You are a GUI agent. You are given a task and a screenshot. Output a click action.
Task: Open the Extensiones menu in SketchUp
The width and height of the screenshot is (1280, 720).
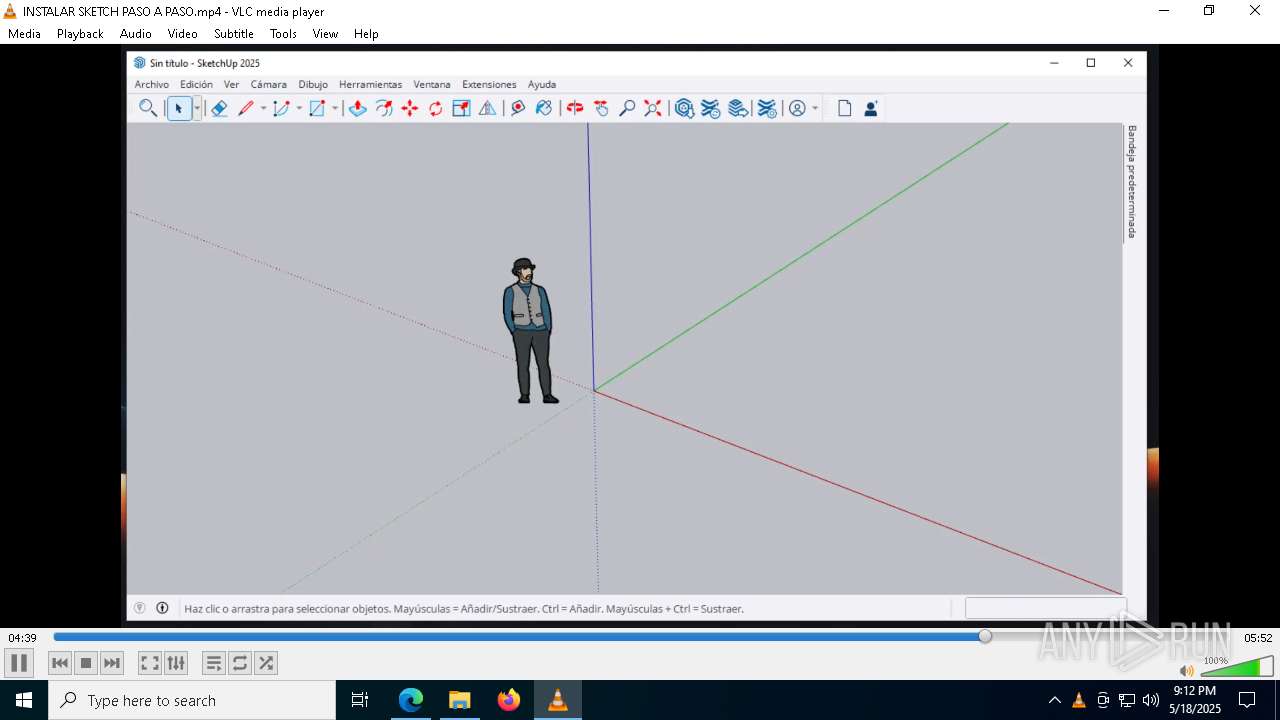(489, 84)
